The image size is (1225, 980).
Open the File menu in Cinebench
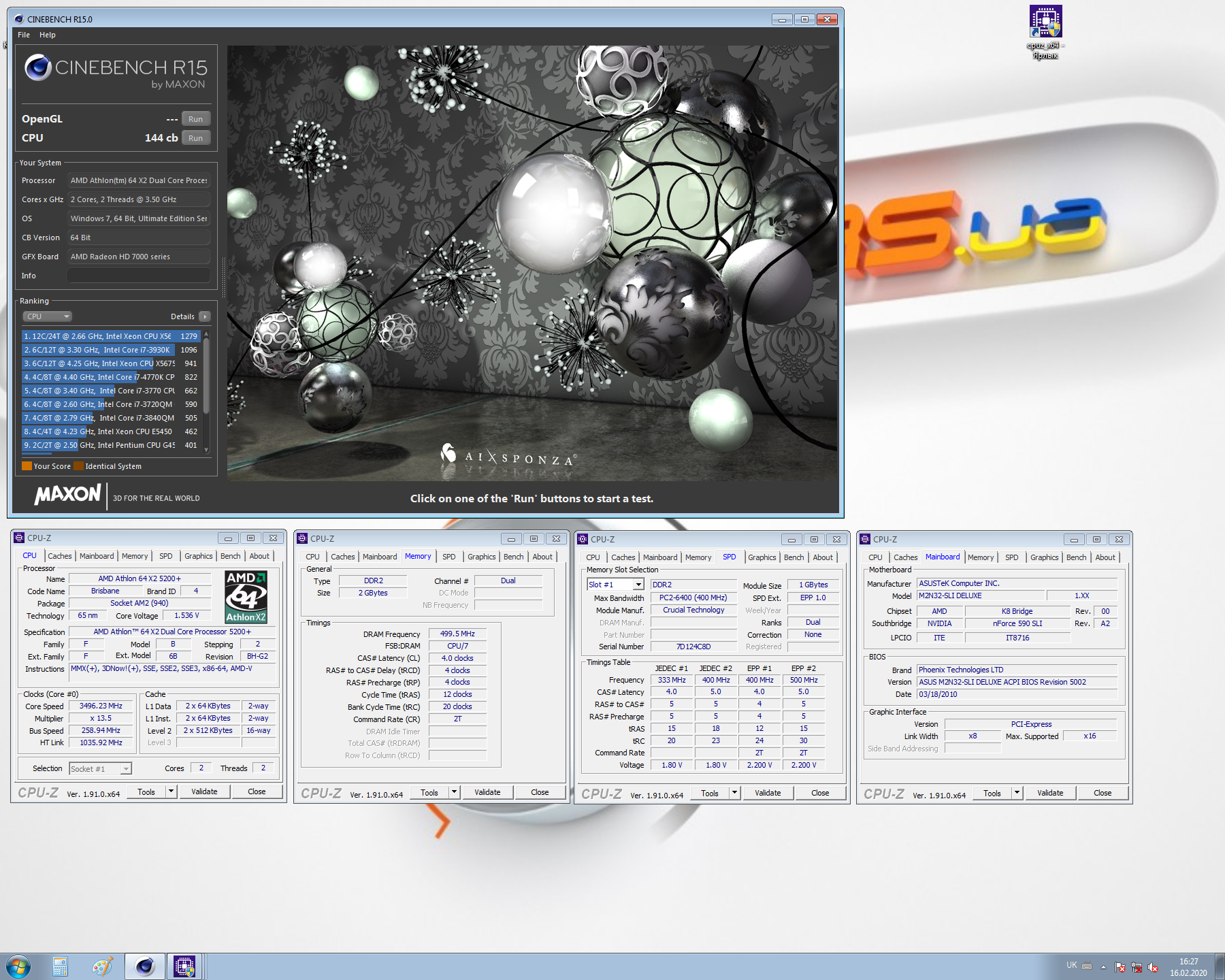coord(24,35)
